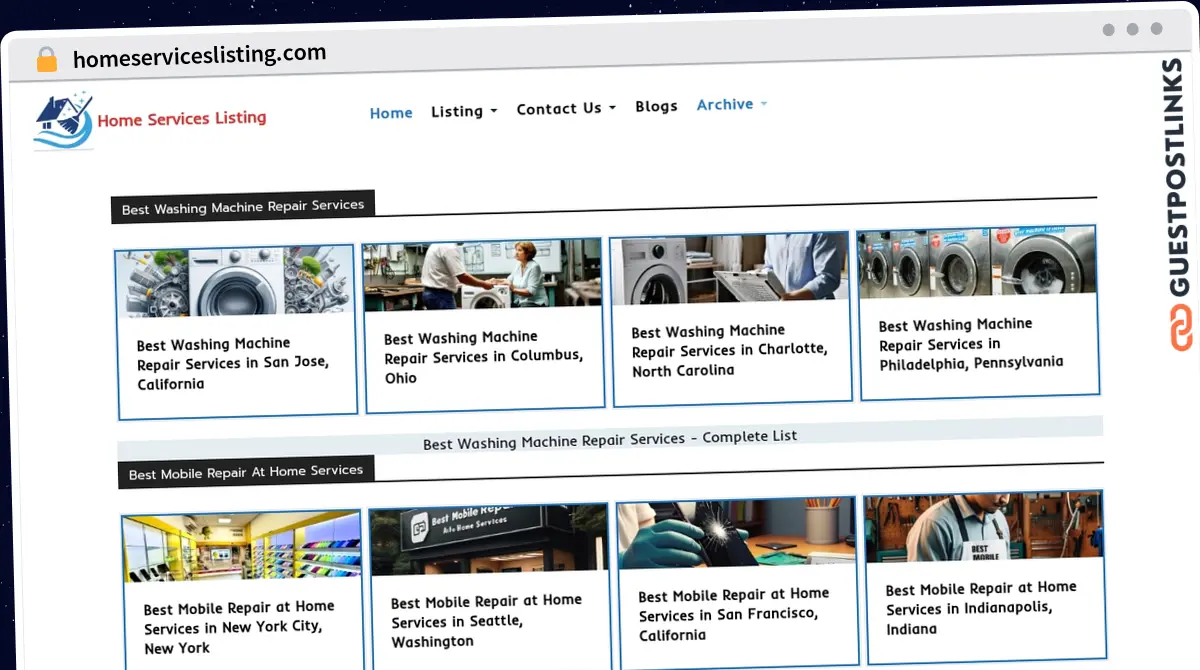
Task: Click the Seattle mobile repair storefront image
Action: pos(488,541)
